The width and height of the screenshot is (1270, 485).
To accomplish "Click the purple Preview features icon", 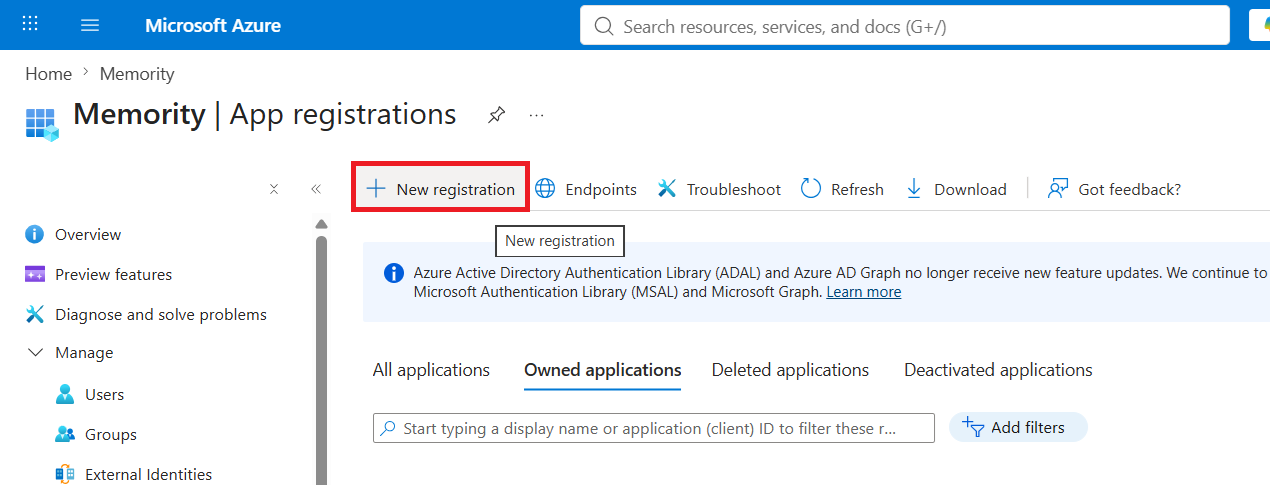I will click(x=35, y=274).
